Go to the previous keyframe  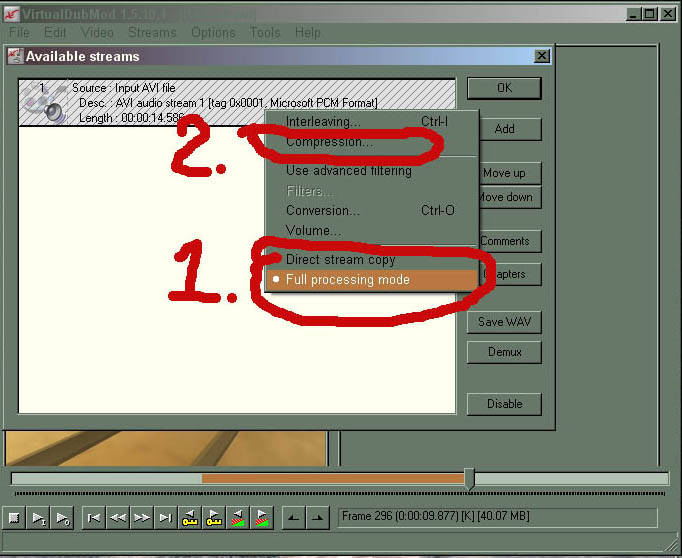190,518
